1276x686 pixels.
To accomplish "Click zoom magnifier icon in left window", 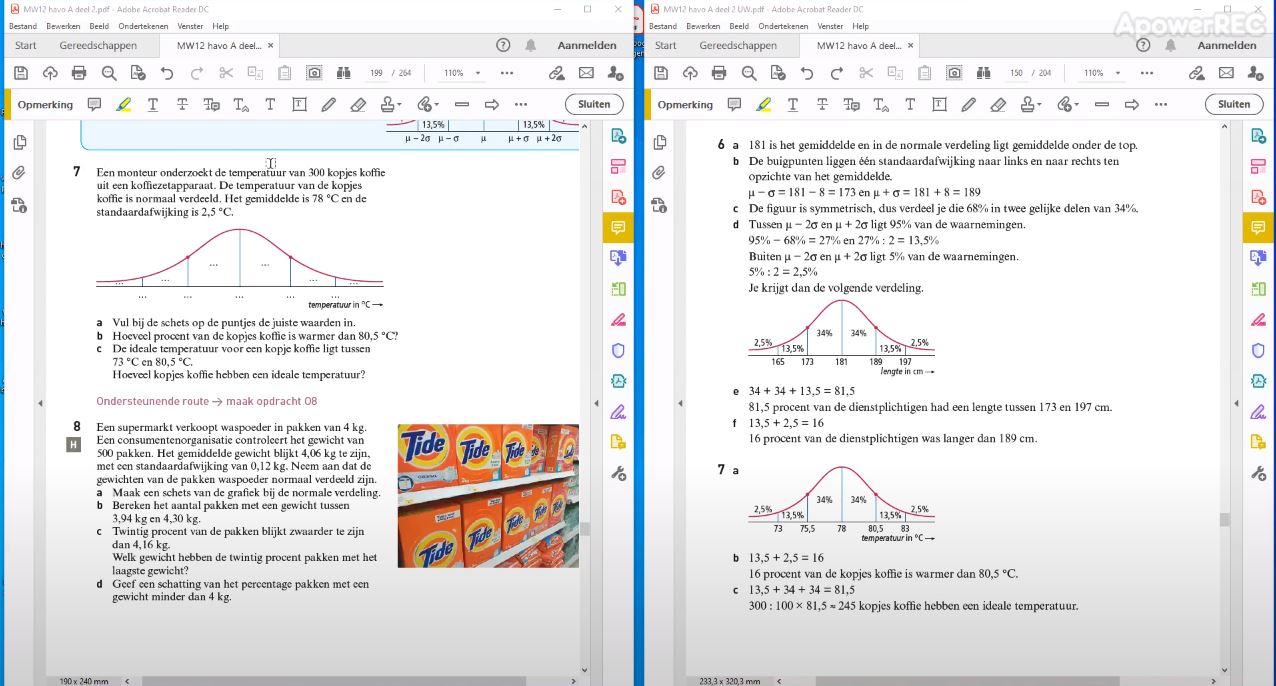I will 109,73.
